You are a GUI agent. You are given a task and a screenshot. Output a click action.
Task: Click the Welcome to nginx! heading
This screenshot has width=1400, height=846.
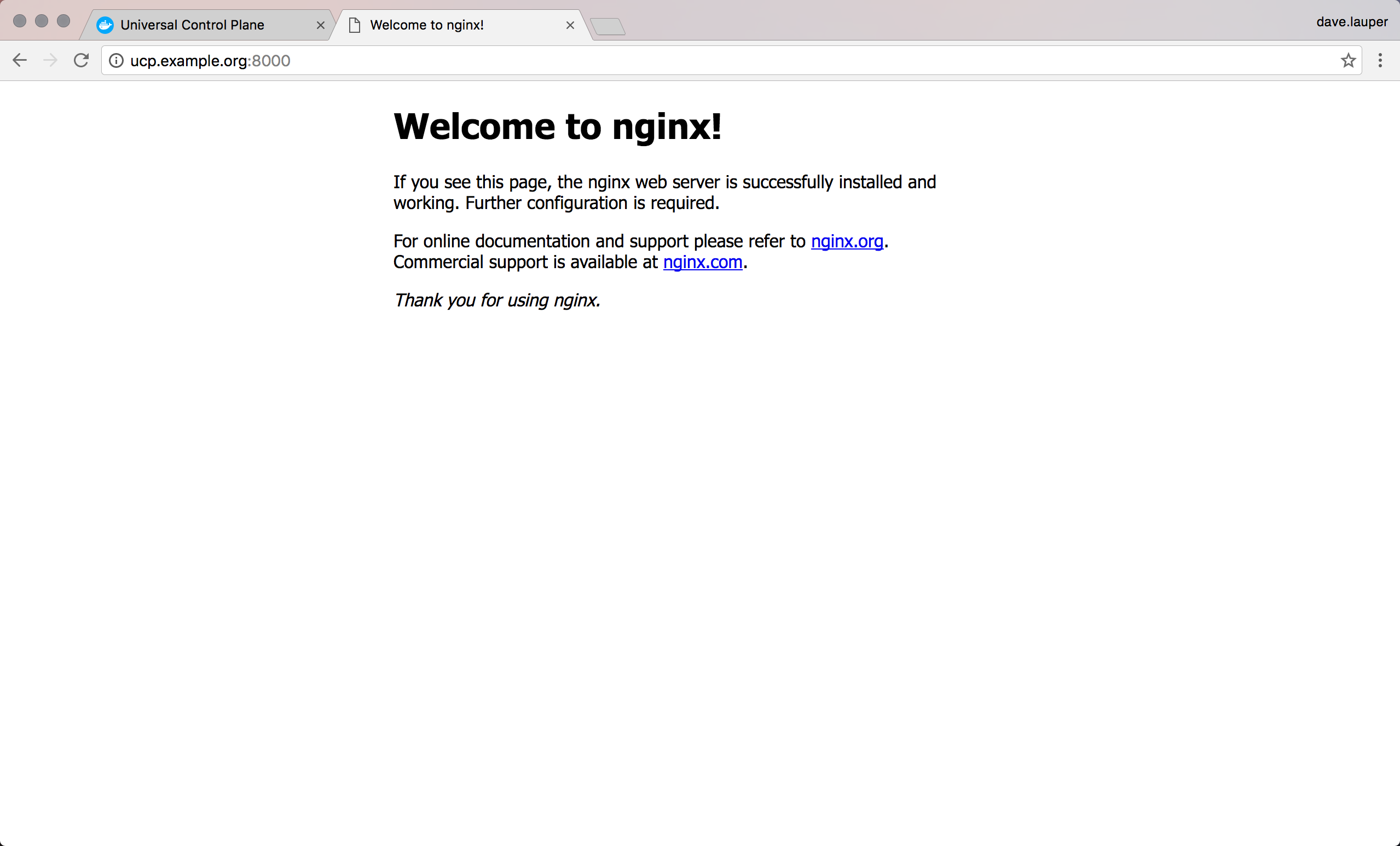click(x=557, y=126)
